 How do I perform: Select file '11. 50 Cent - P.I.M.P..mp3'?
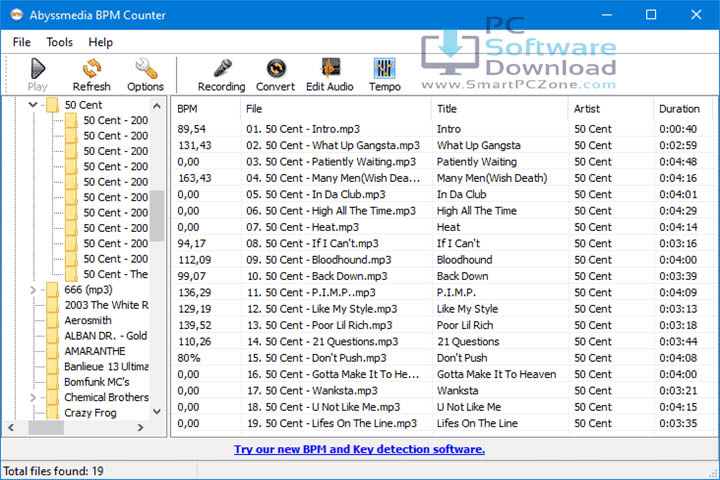click(311, 293)
